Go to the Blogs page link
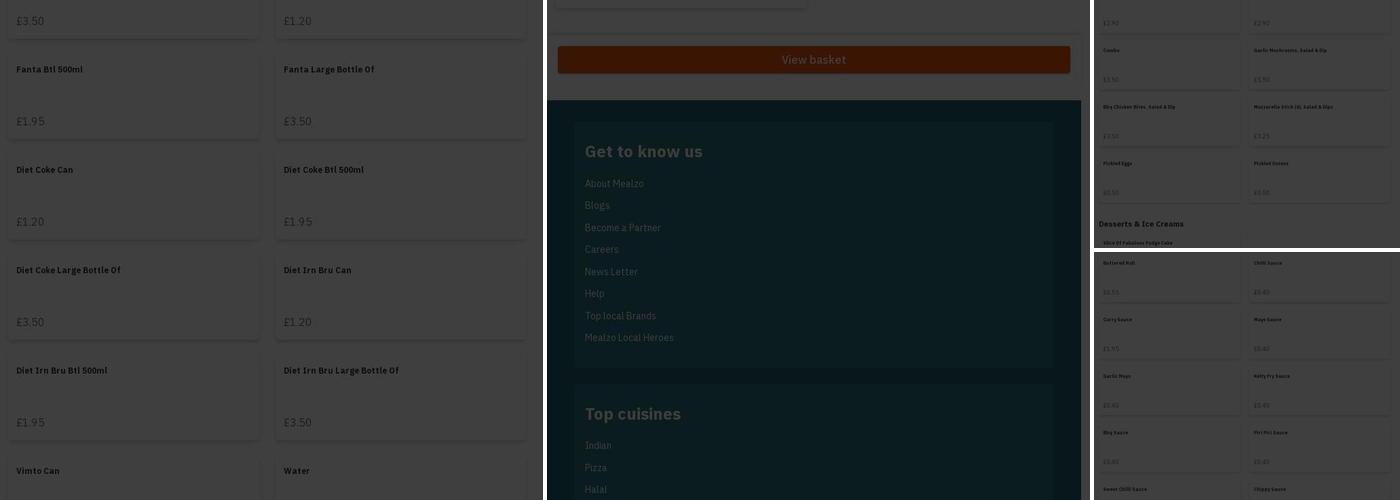Screen dimensions: 1400x500 click(x=597, y=206)
